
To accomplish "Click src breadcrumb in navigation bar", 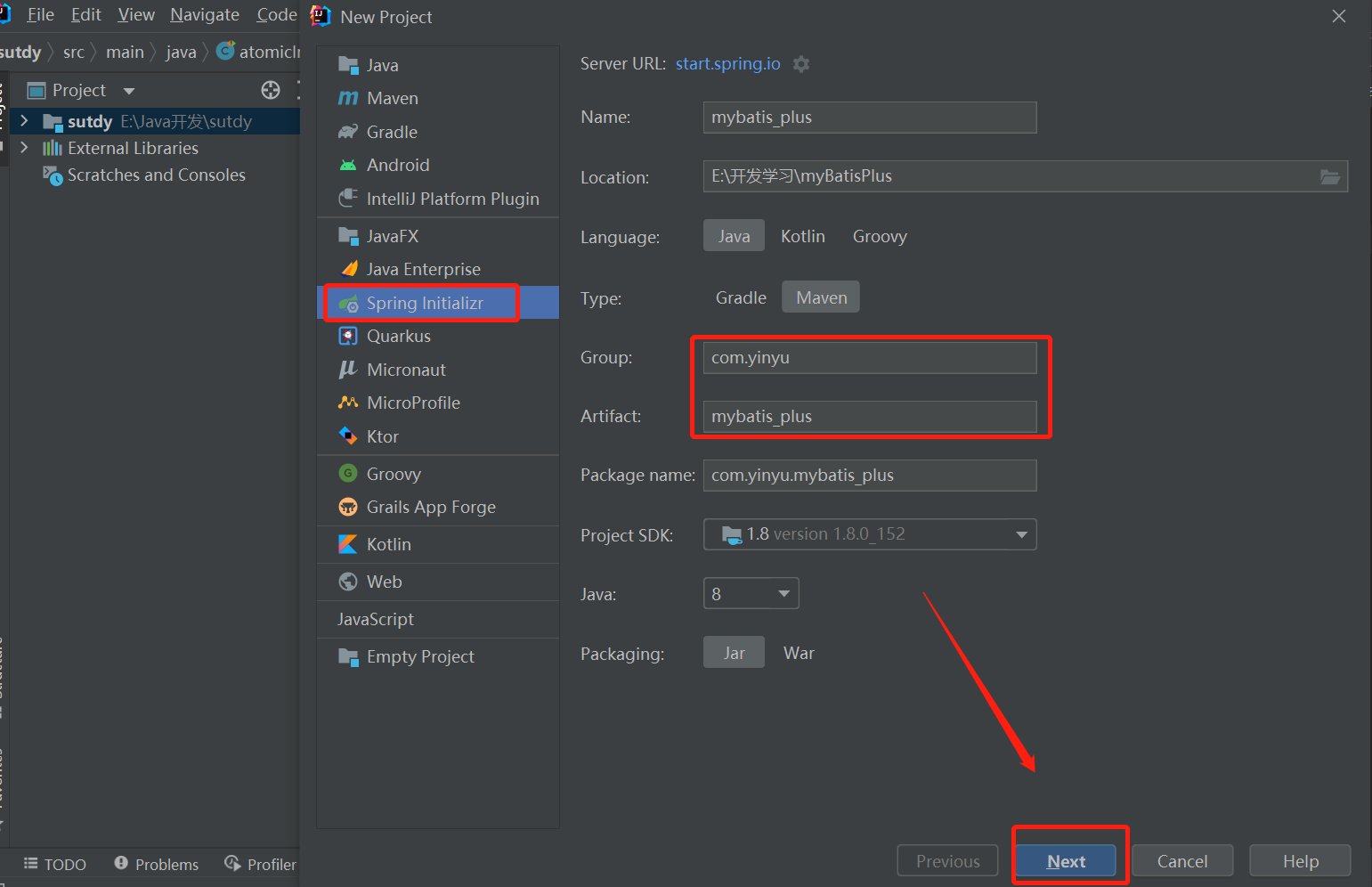I will (74, 53).
